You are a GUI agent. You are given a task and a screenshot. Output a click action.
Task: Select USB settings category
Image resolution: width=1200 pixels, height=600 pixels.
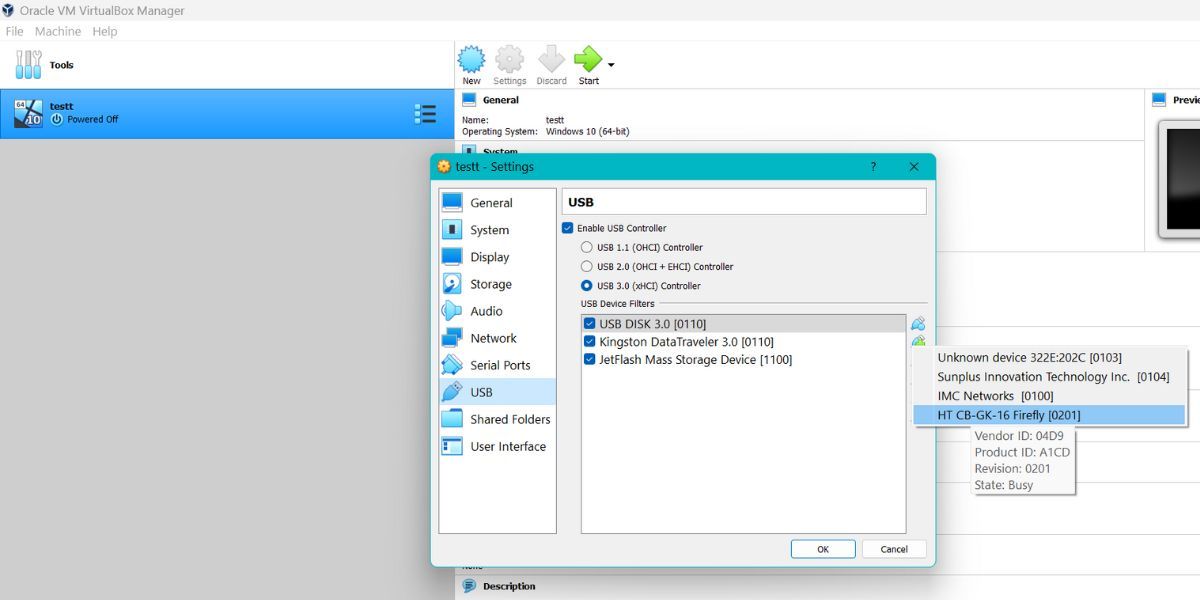tap(497, 392)
